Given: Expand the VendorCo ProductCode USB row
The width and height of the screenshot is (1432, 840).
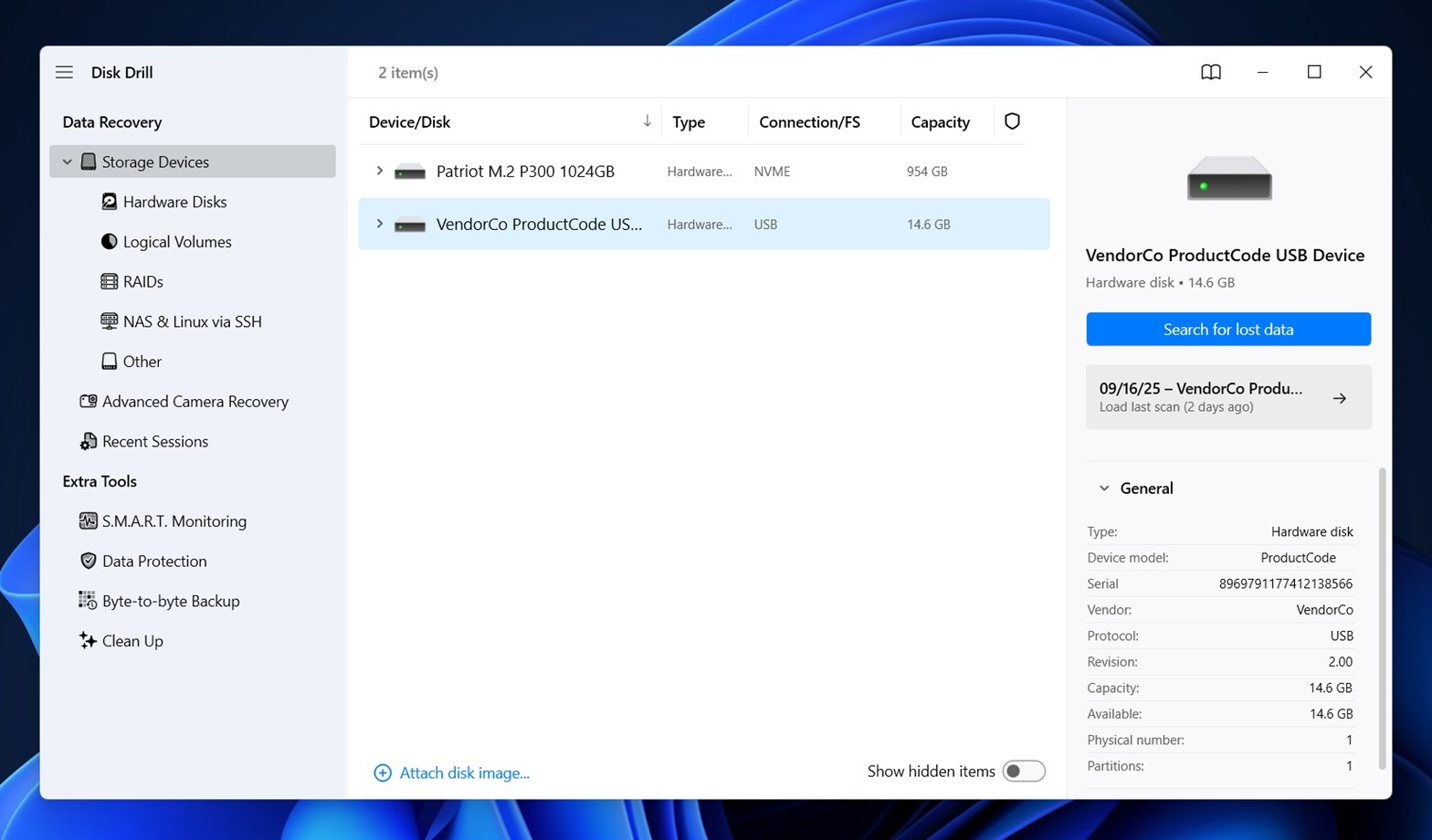Looking at the screenshot, I should tap(379, 224).
